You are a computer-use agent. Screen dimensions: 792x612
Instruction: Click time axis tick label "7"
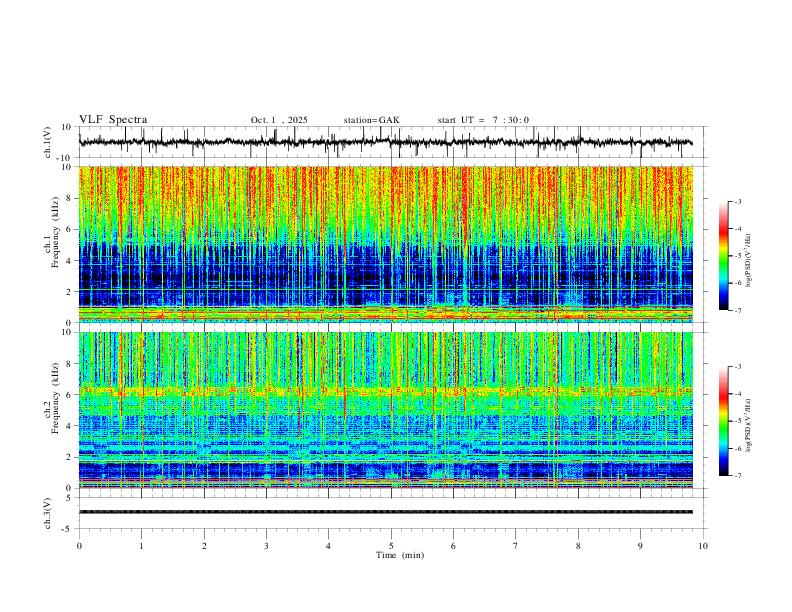click(516, 546)
